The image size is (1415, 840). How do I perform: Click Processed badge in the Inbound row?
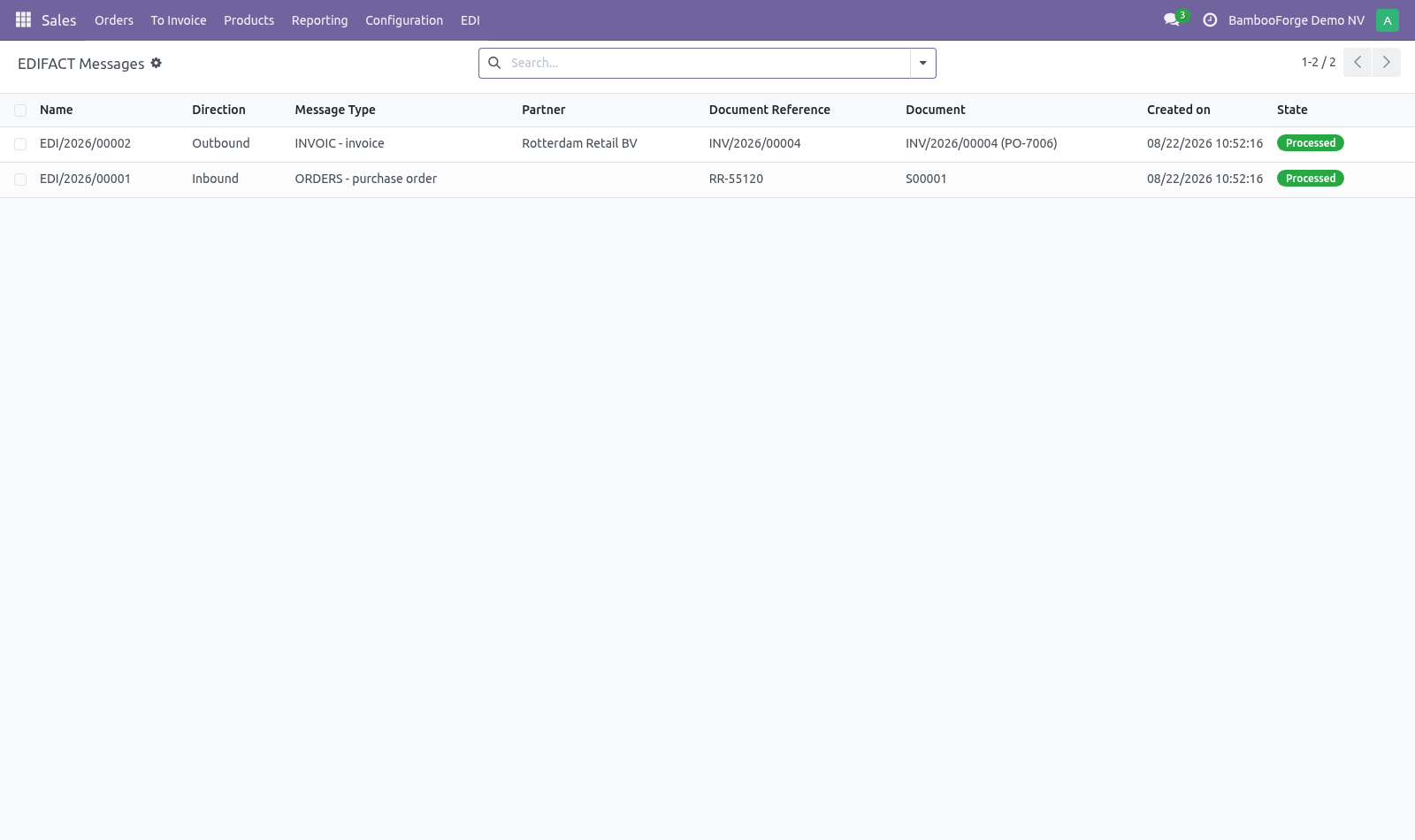(x=1311, y=179)
